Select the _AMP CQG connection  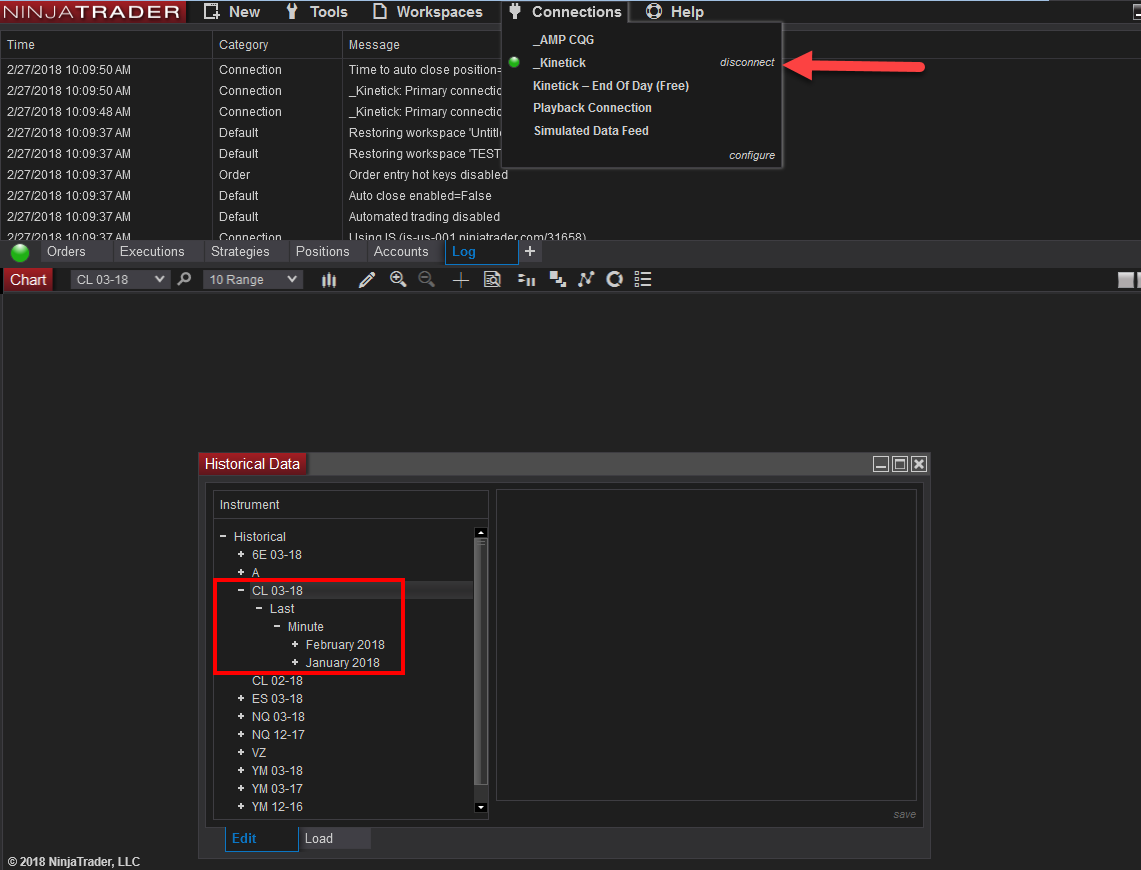click(x=563, y=40)
